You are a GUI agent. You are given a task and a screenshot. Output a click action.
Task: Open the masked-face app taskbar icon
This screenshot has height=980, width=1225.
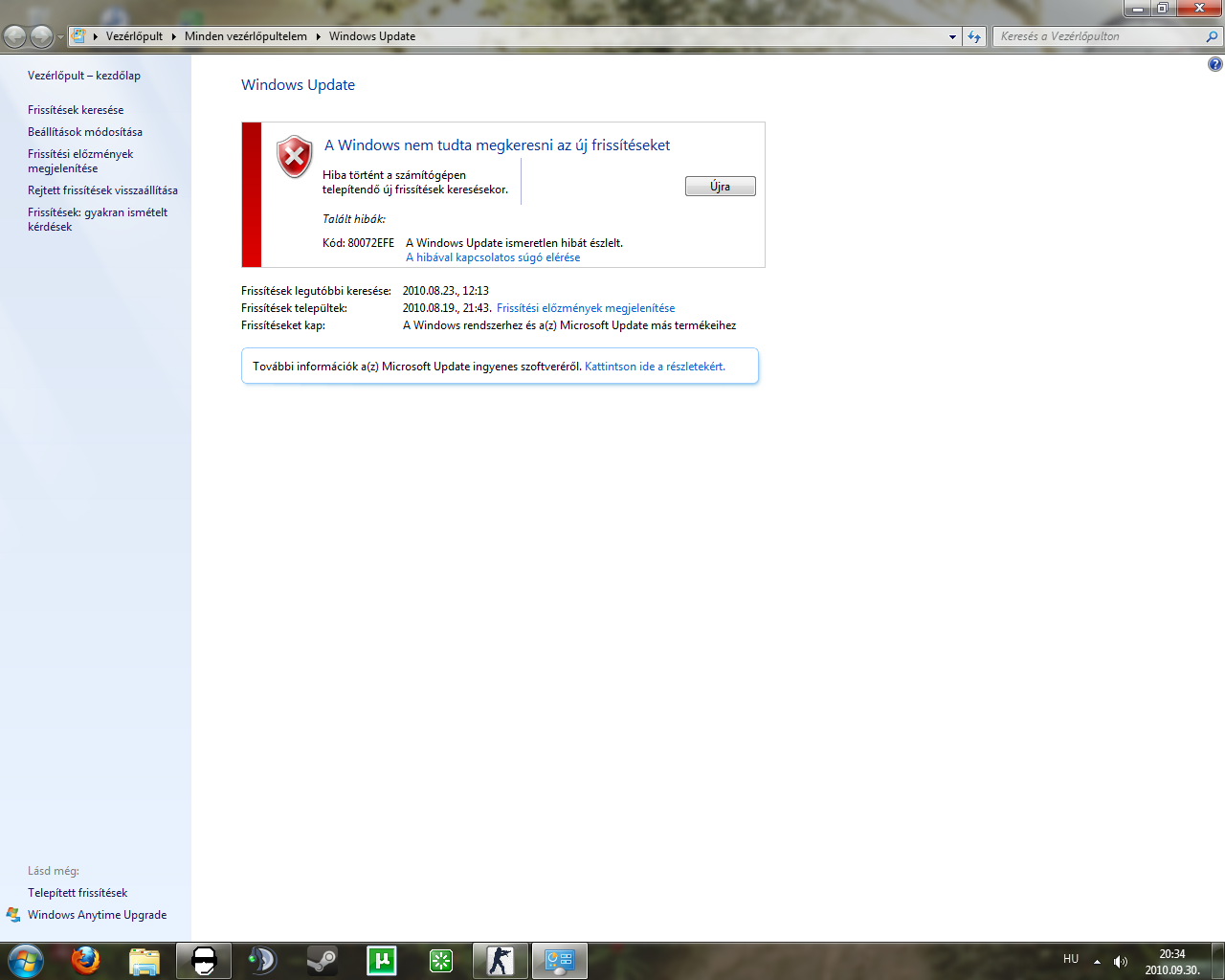point(204,960)
